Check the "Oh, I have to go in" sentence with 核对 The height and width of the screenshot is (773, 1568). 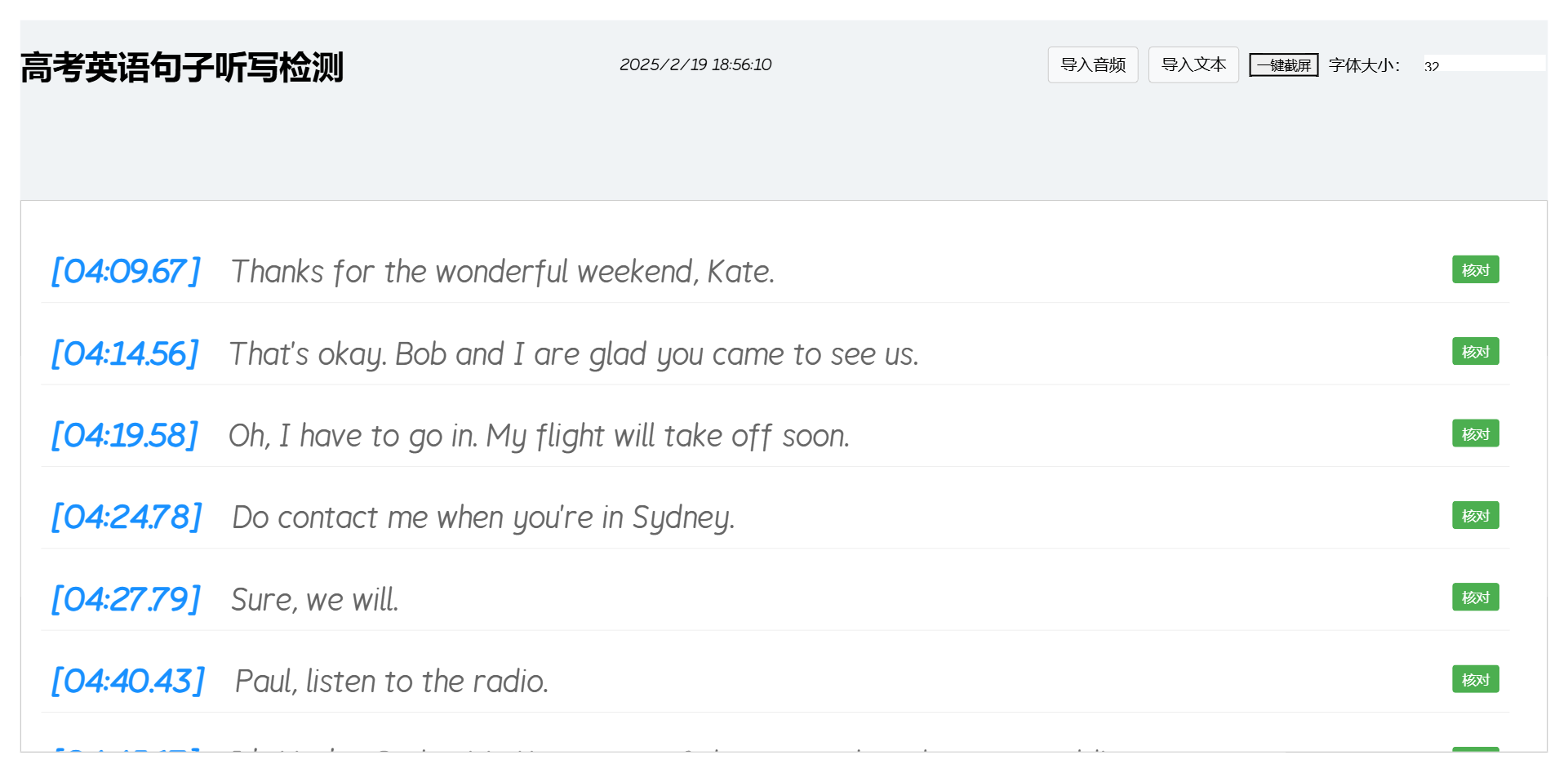tap(1474, 433)
